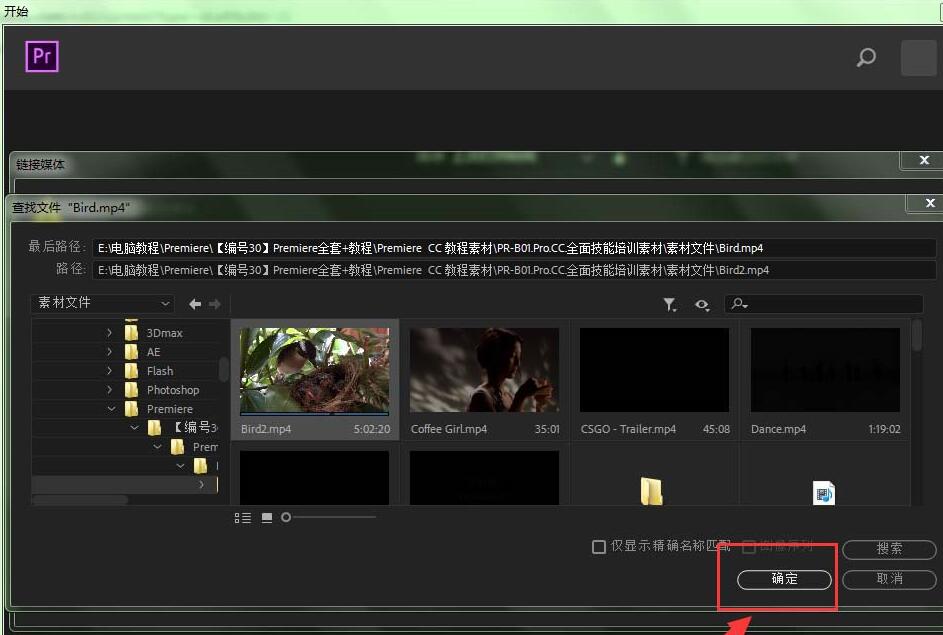Switch to list view
The image size is (943, 635).
tap(243, 518)
